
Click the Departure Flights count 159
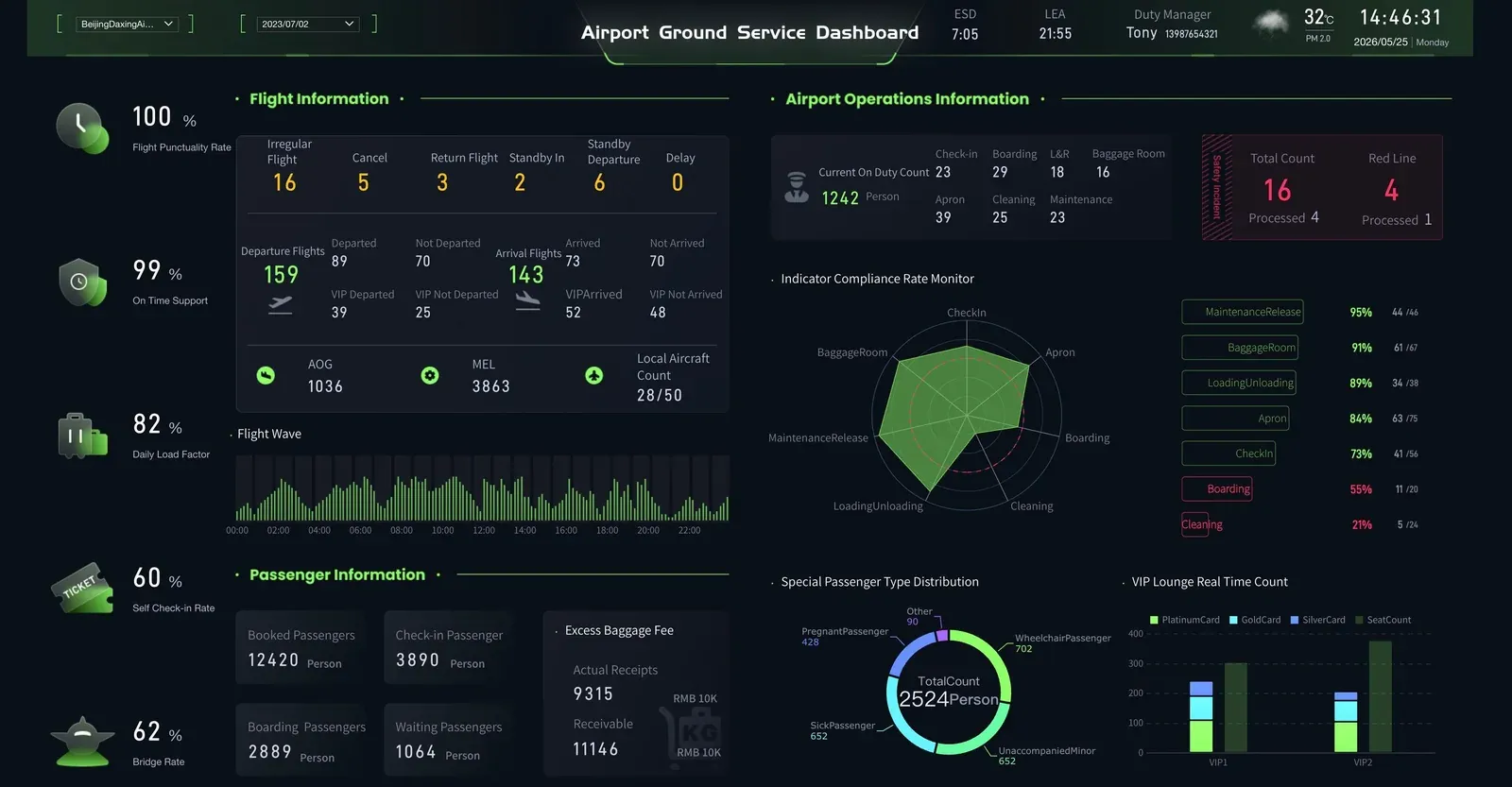pyautogui.click(x=281, y=275)
